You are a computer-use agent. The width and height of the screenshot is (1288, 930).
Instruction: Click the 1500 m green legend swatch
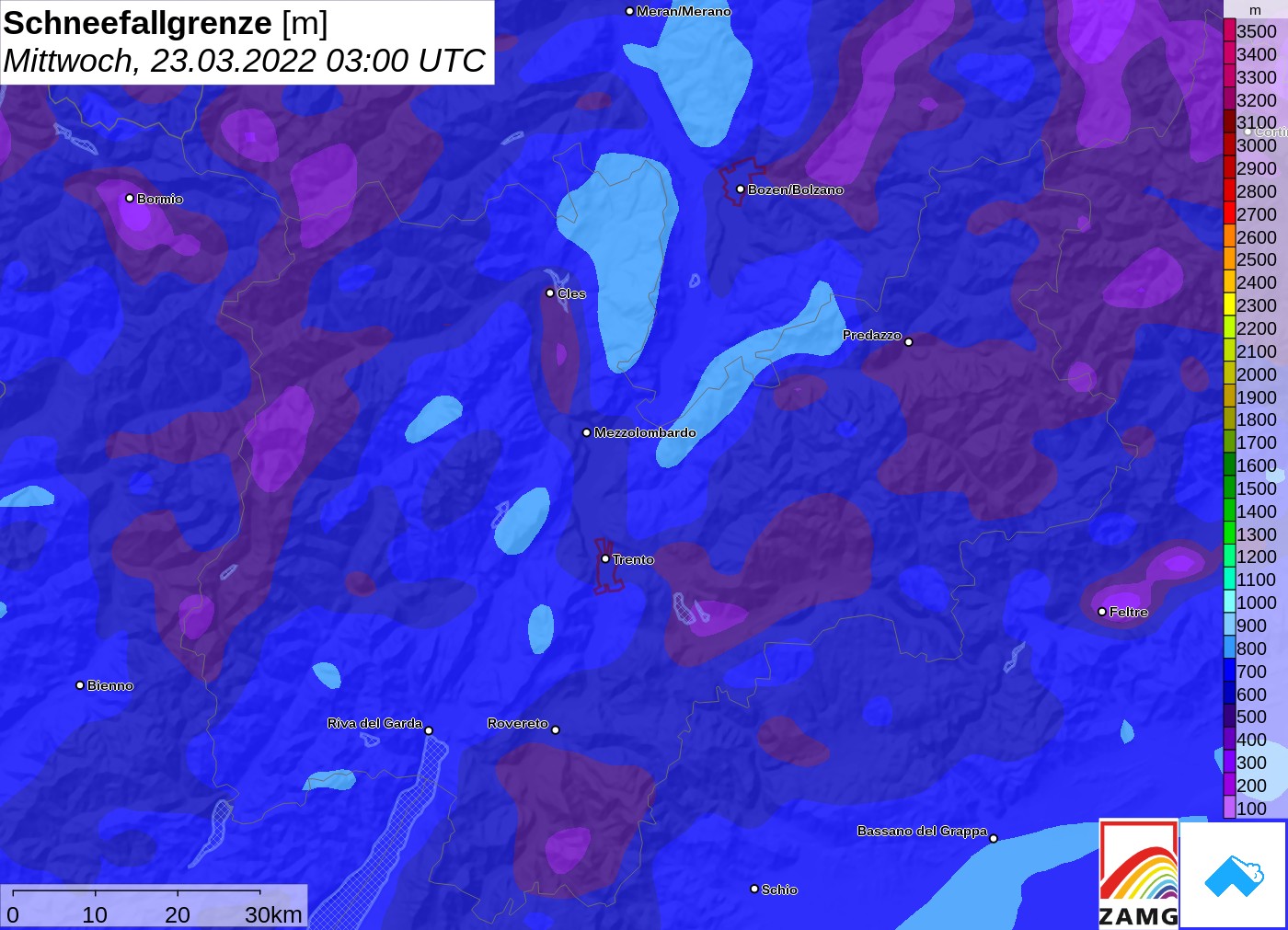tap(1229, 488)
